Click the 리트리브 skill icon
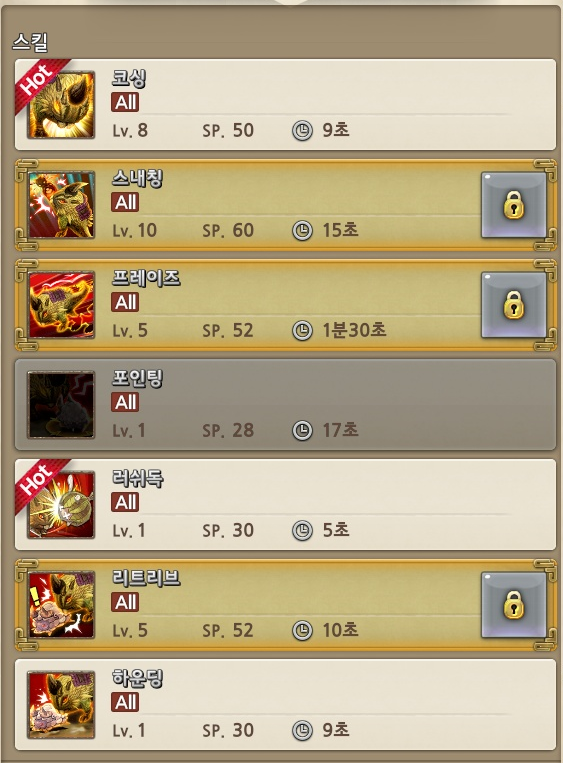Screen dimensions: 563x763 point(61,605)
